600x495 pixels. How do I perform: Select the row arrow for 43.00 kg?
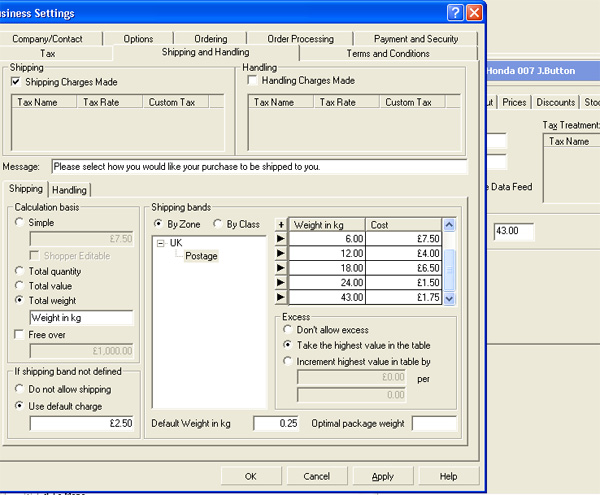pos(281,298)
